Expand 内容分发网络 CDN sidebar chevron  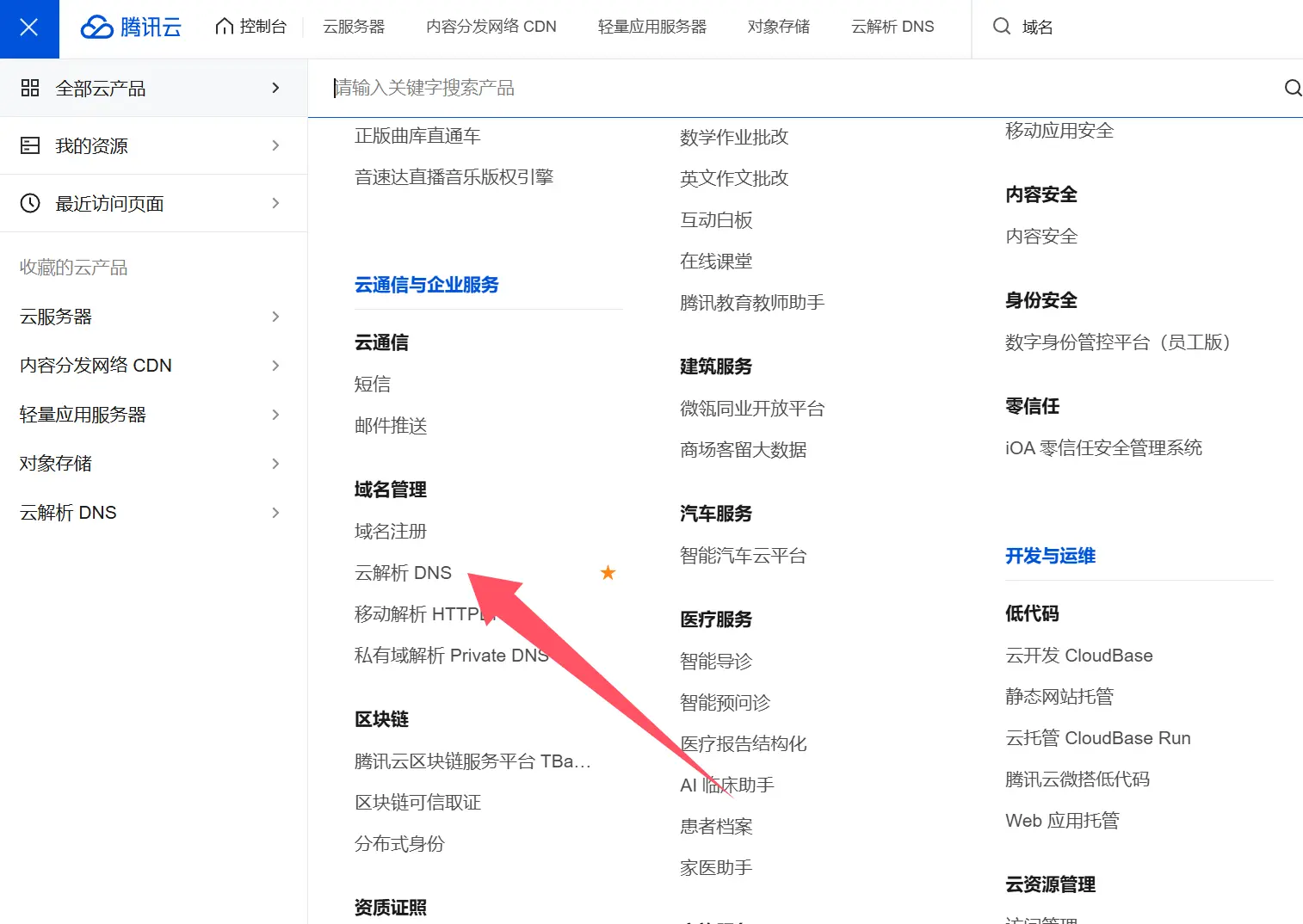[275, 366]
